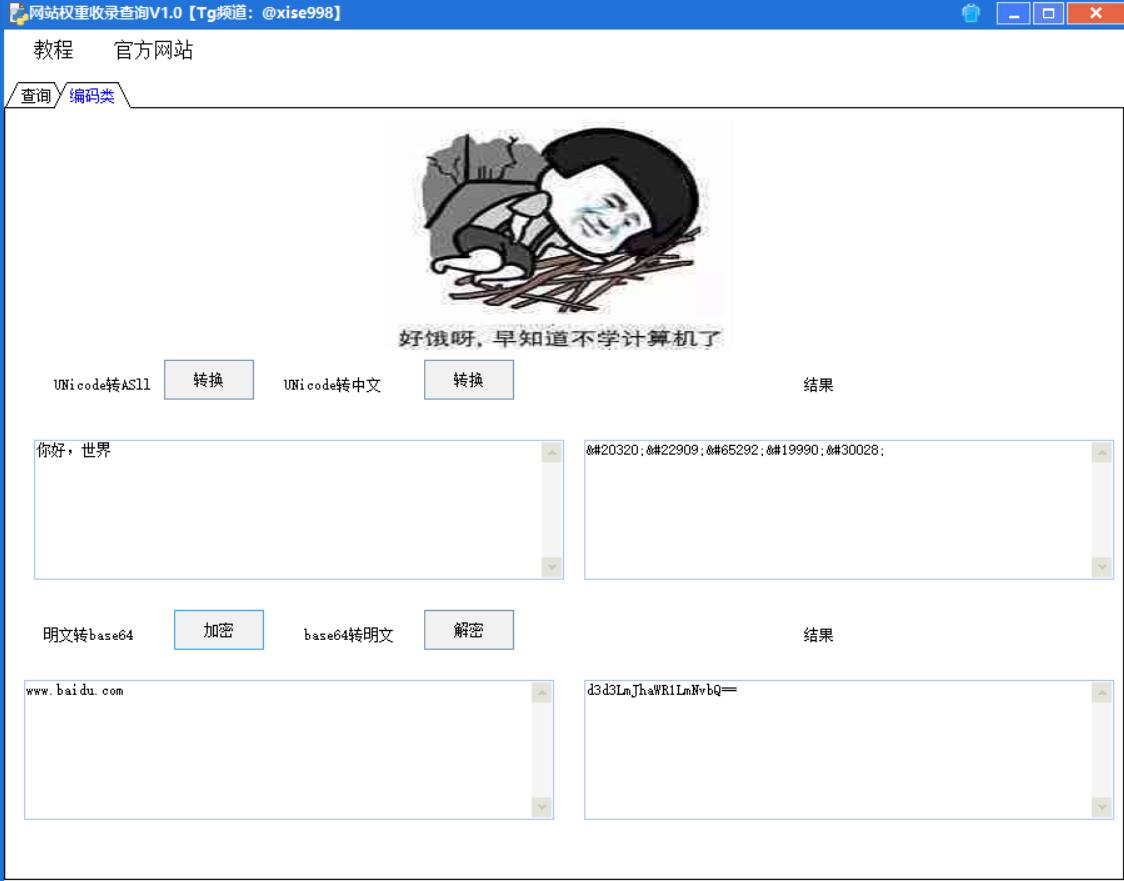Click the blue shirt skin icon
The height and width of the screenshot is (881, 1124).
click(x=971, y=13)
